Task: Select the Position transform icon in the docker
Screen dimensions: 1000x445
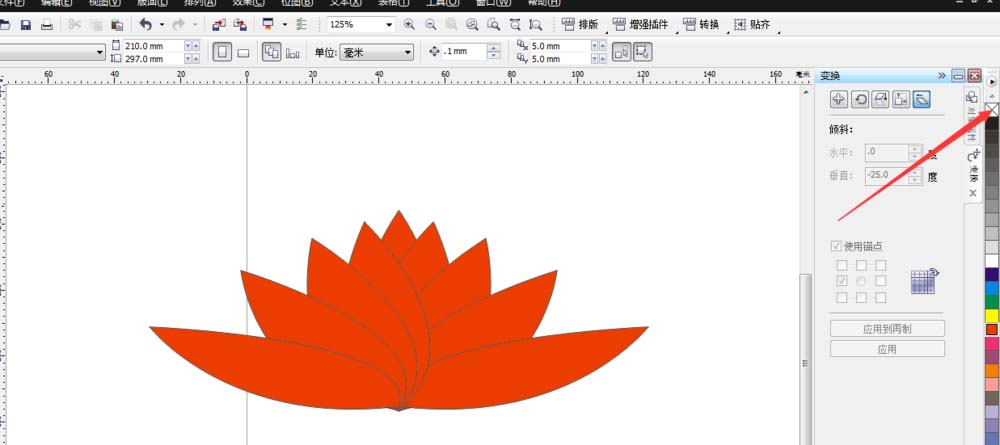Action: (838, 99)
